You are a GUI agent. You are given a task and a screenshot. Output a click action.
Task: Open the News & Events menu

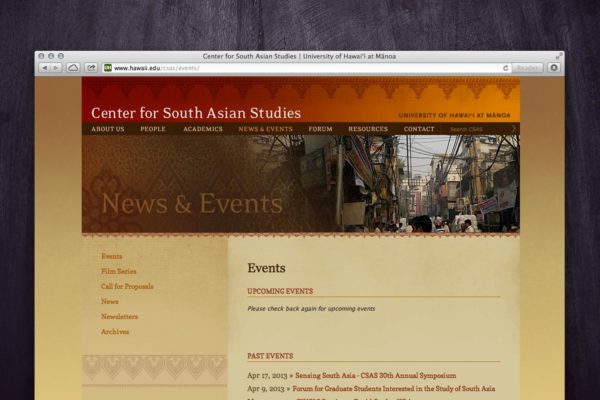click(x=266, y=129)
